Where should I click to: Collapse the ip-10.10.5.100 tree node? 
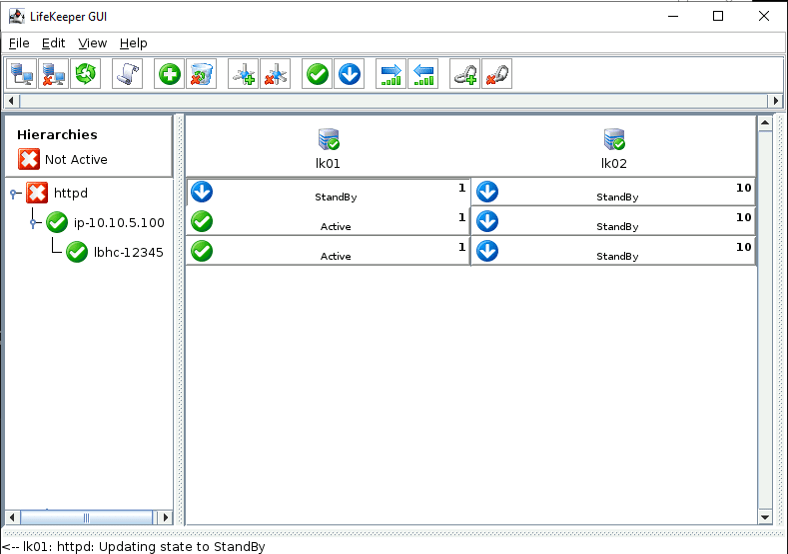click(x=34, y=223)
